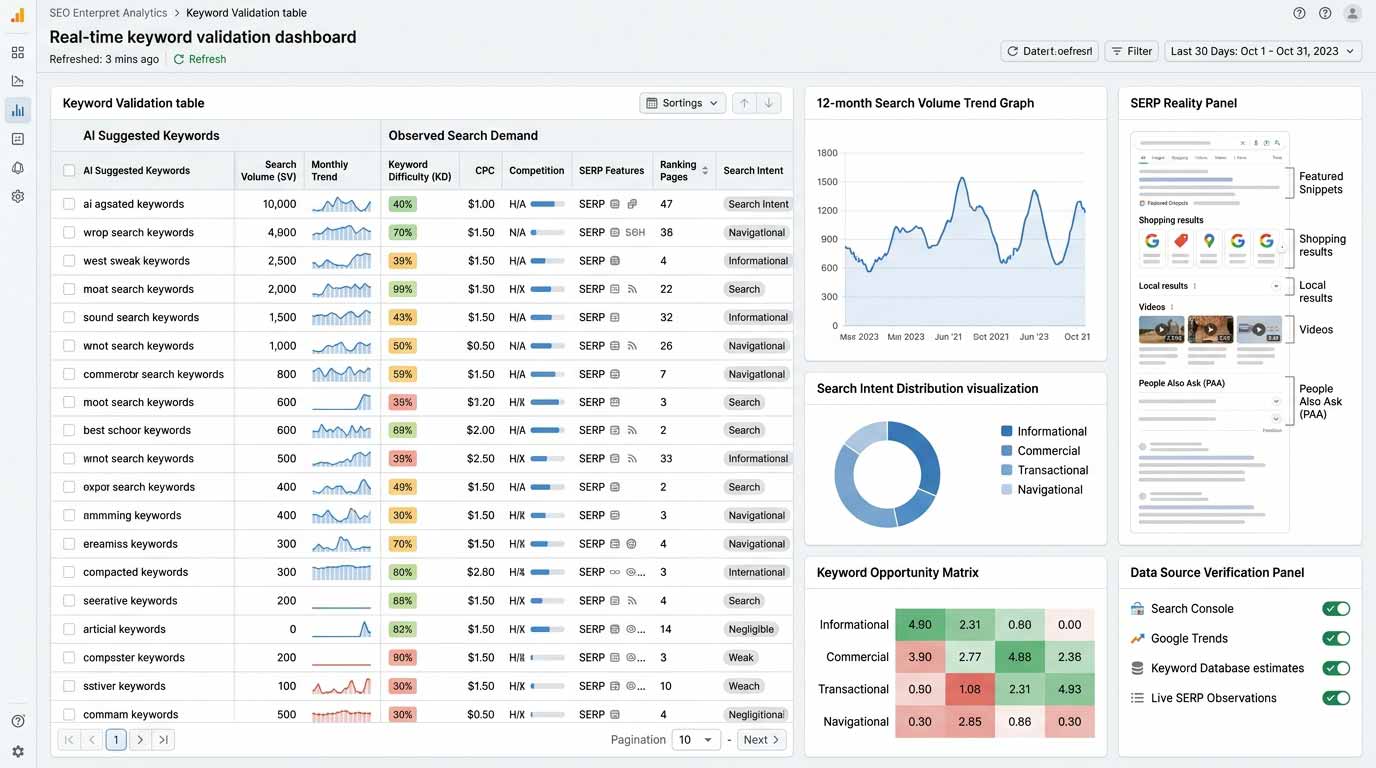Tick the select-all checkbox in the table header
The image size is (1376, 768).
pyautogui.click(x=69, y=171)
